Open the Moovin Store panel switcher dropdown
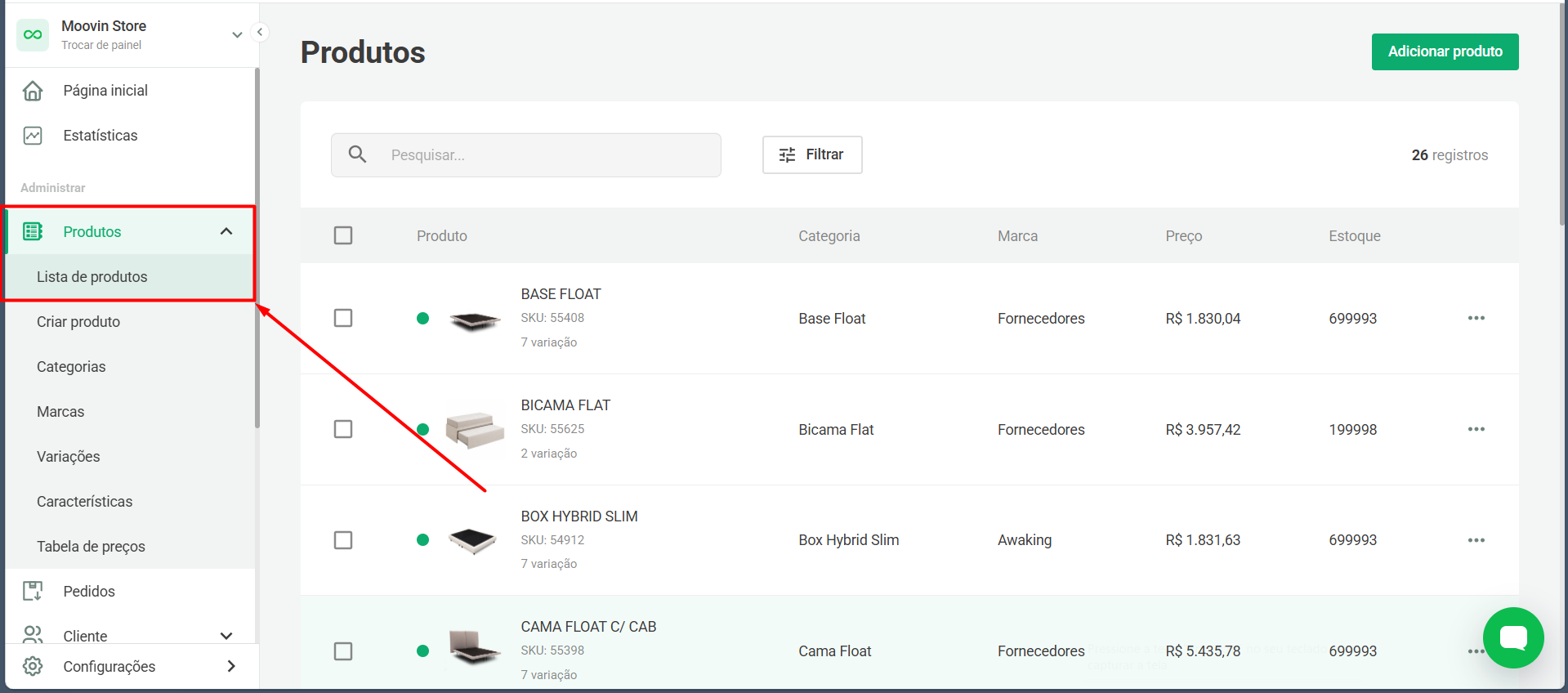Image resolution: width=1568 pixels, height=693 pixels. pos(237,35)
